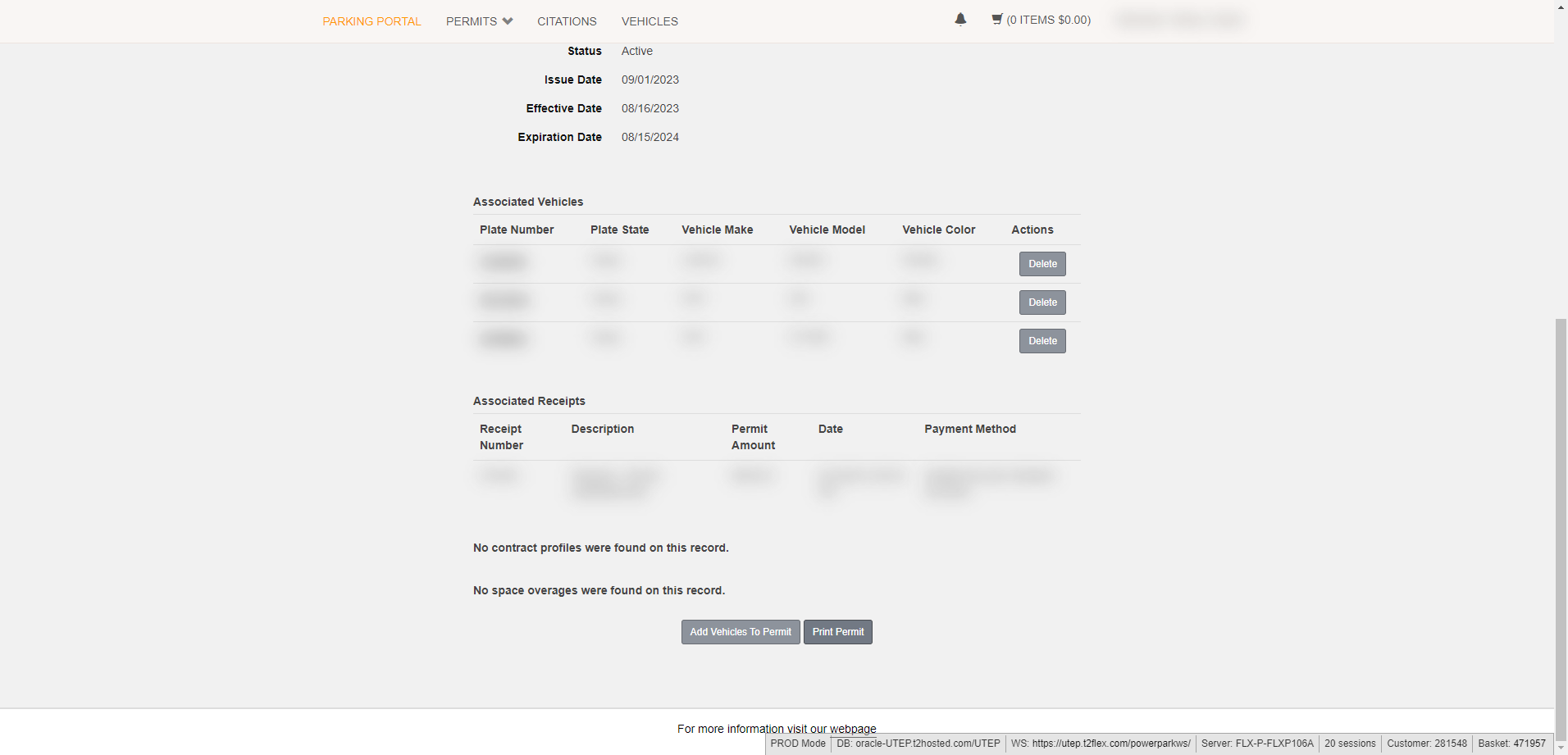Click the Vehicle Color column header
The height and width of the screenshot is (755, 1568).
(939, 230)
